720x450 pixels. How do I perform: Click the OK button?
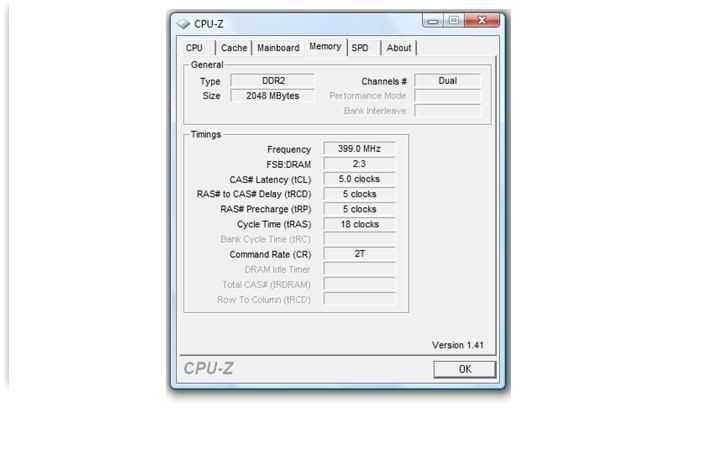[x=465, y=369]
